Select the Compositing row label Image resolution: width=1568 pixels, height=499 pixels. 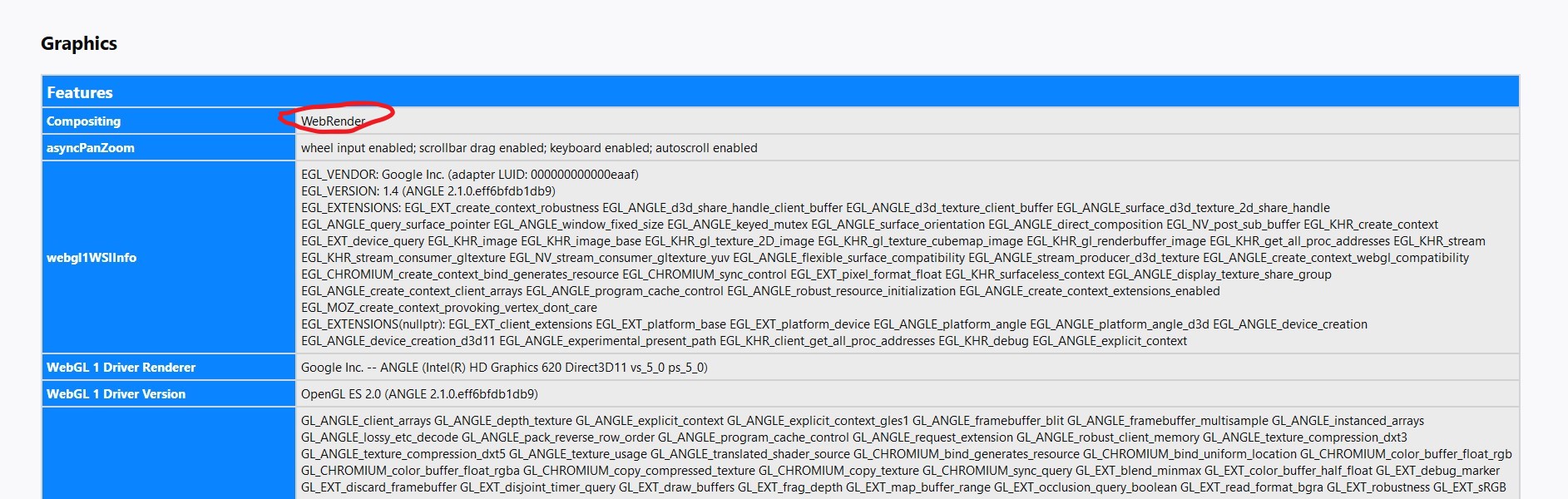[83, 121]
